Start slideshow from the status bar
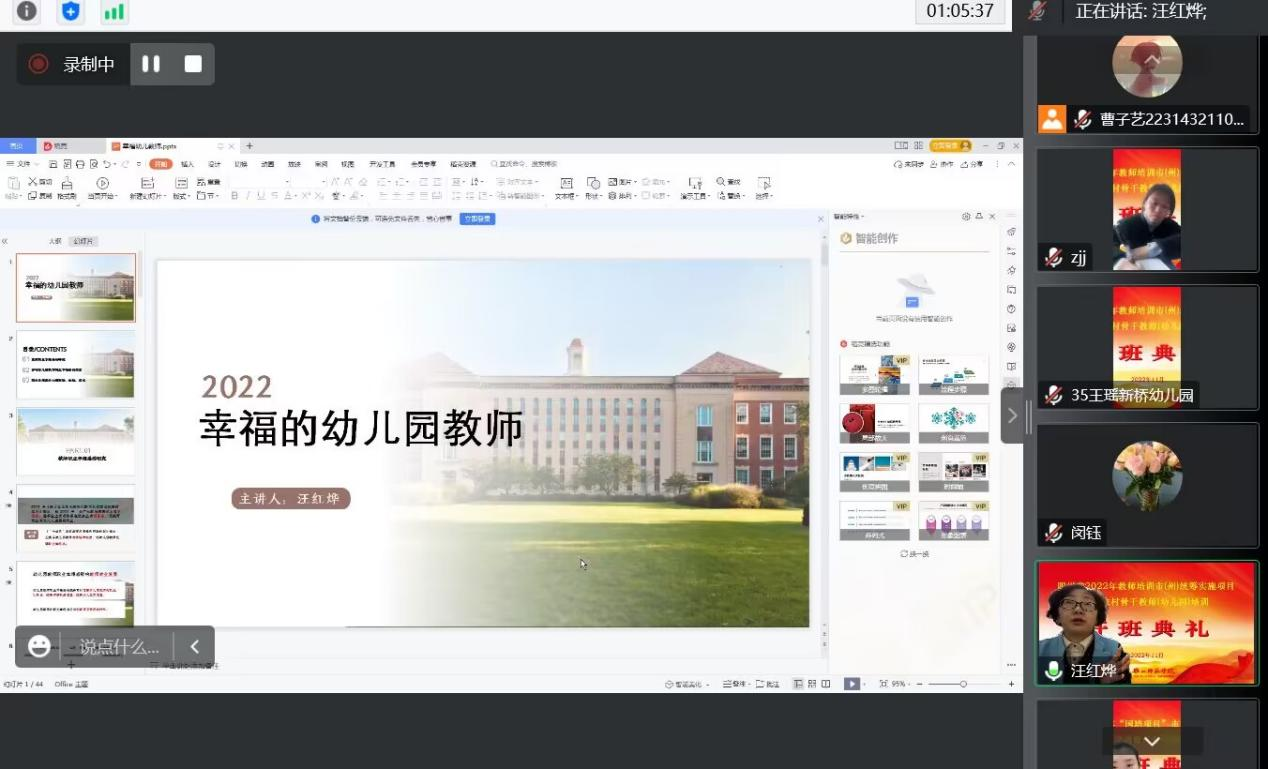This screenshot has width=1268, height=769. [851, 684]
